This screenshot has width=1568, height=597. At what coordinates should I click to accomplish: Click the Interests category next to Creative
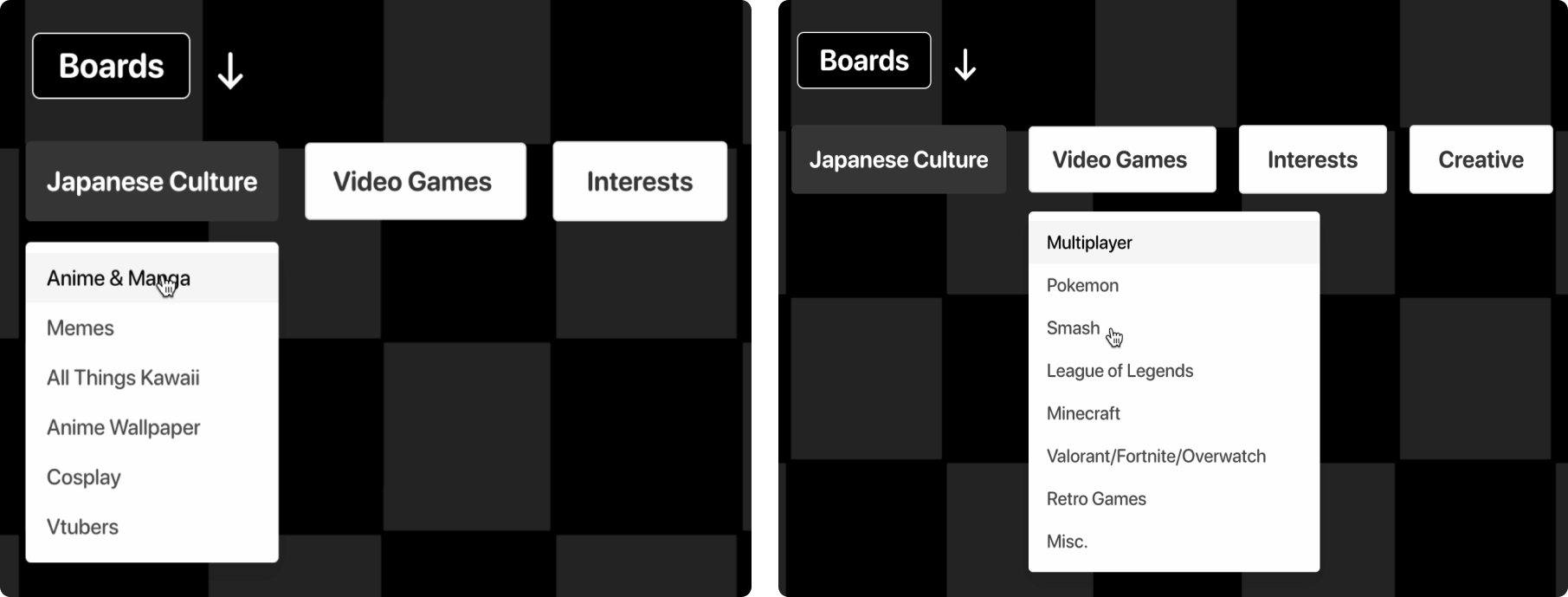pyautogui.click(x=1312, y=159)
